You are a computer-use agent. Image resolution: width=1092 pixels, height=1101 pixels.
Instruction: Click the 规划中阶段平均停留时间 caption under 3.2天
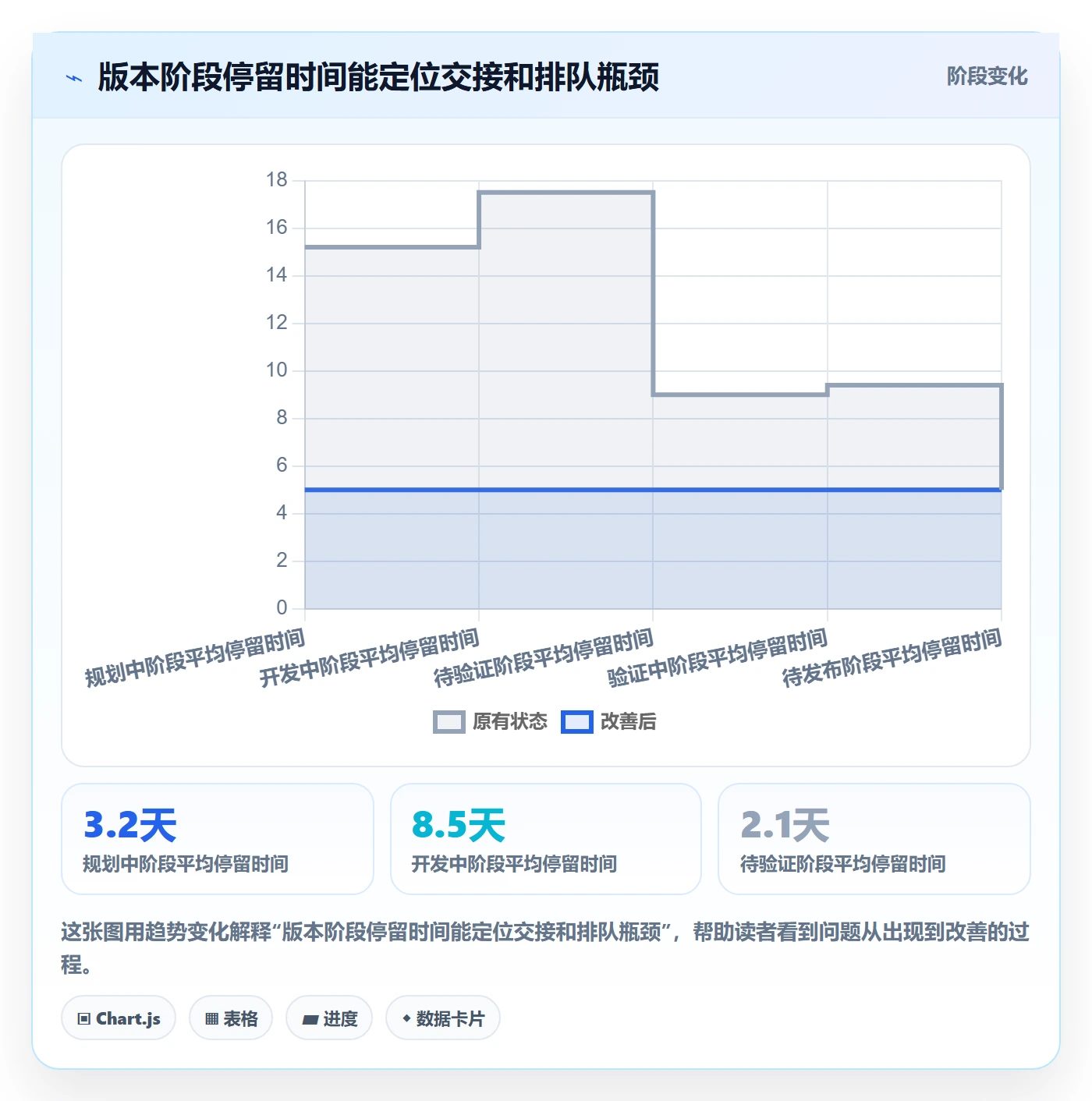(186, 864)
